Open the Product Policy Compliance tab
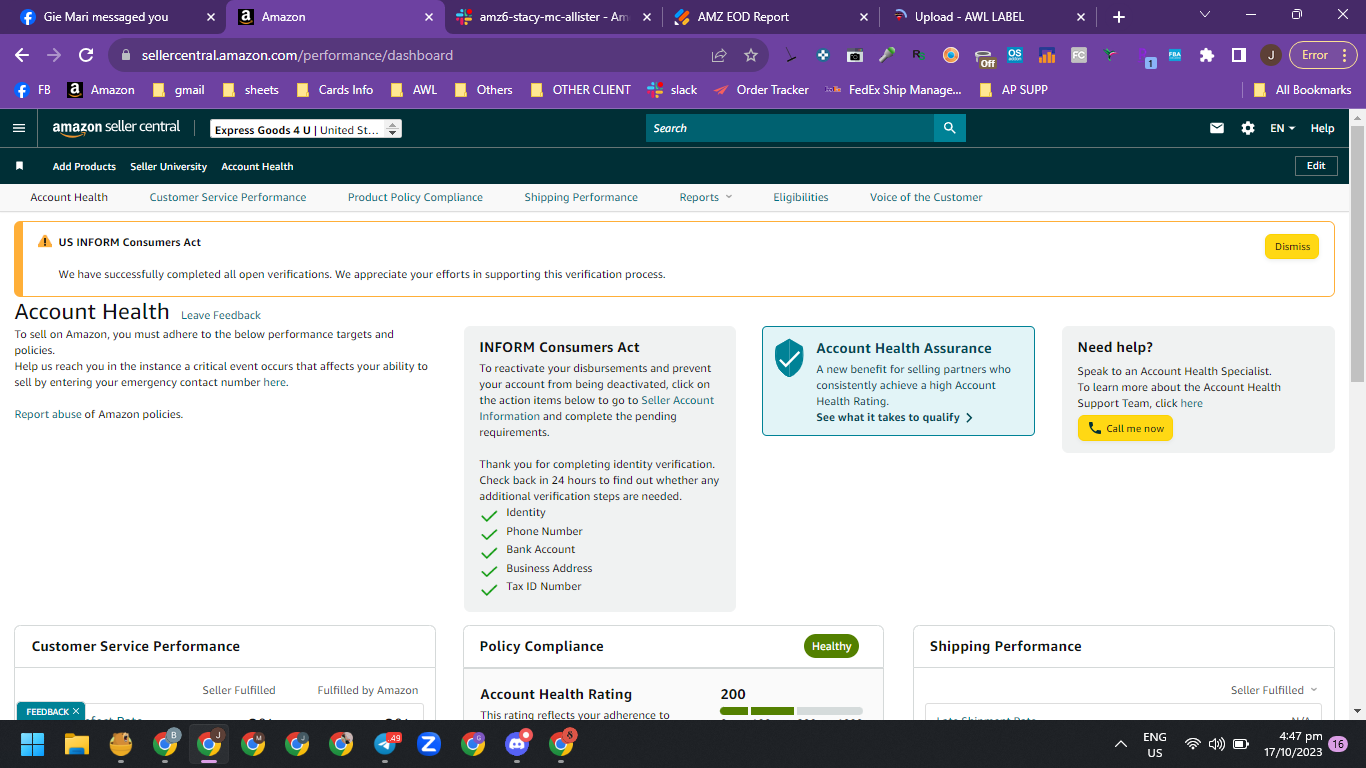Screen dimensions: 1366x768 click(x=415, y=197)
